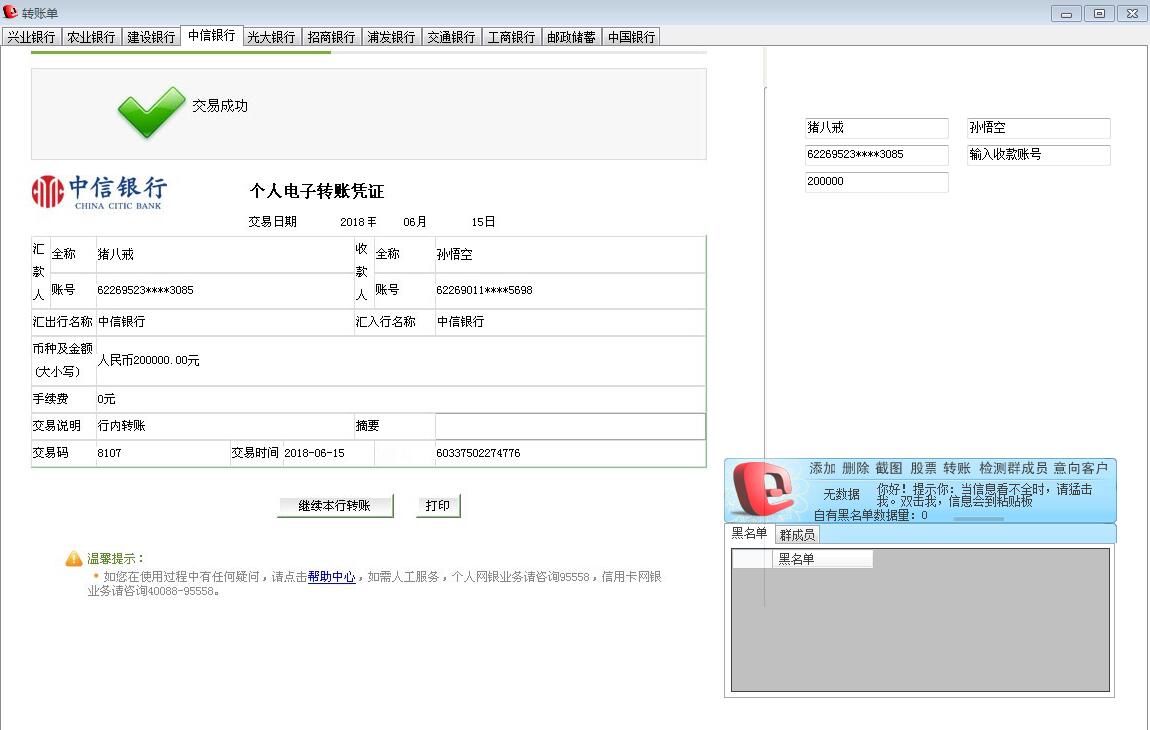Click 删除 in the blacklist panel
Image resolution: width=1150 pixels, height=730 pixels.
(855, 468)
